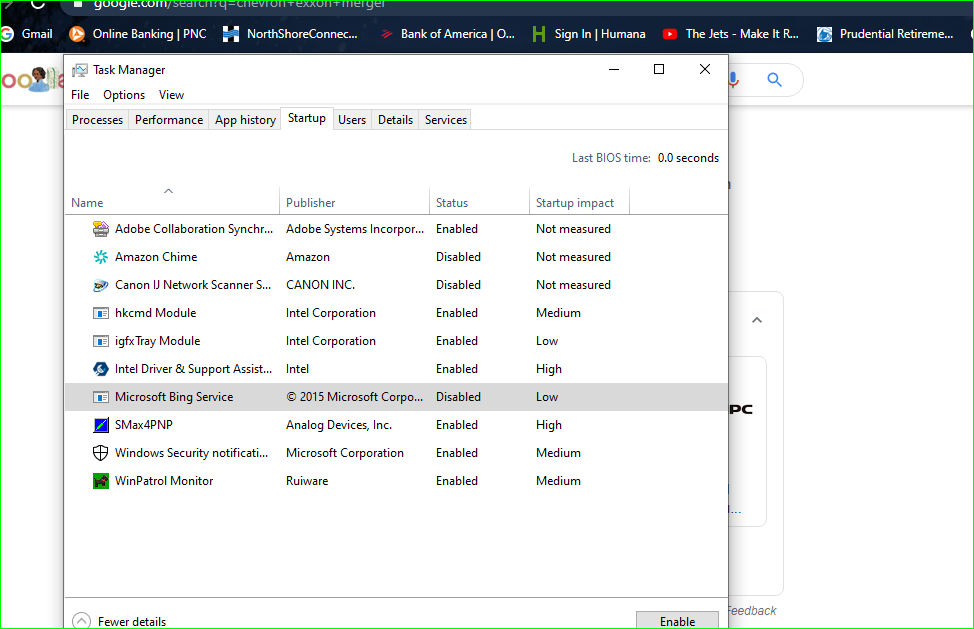Screen dimensions: 974x629
Task: Click the Amazon Chime app icon
Action: coord(100,257)
